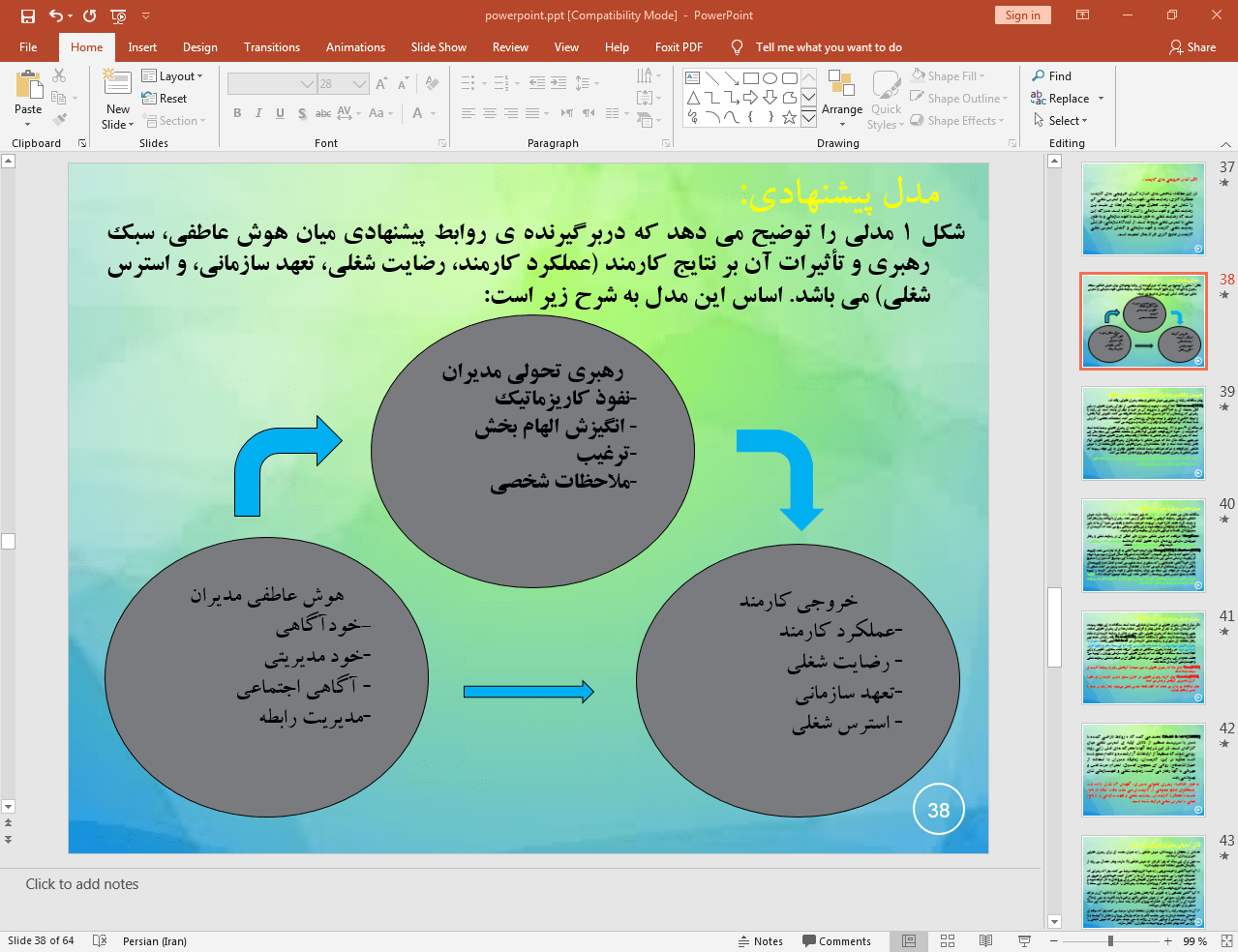Toggle Bold formatting
1238x952 pixels.
tap(237, 113)
